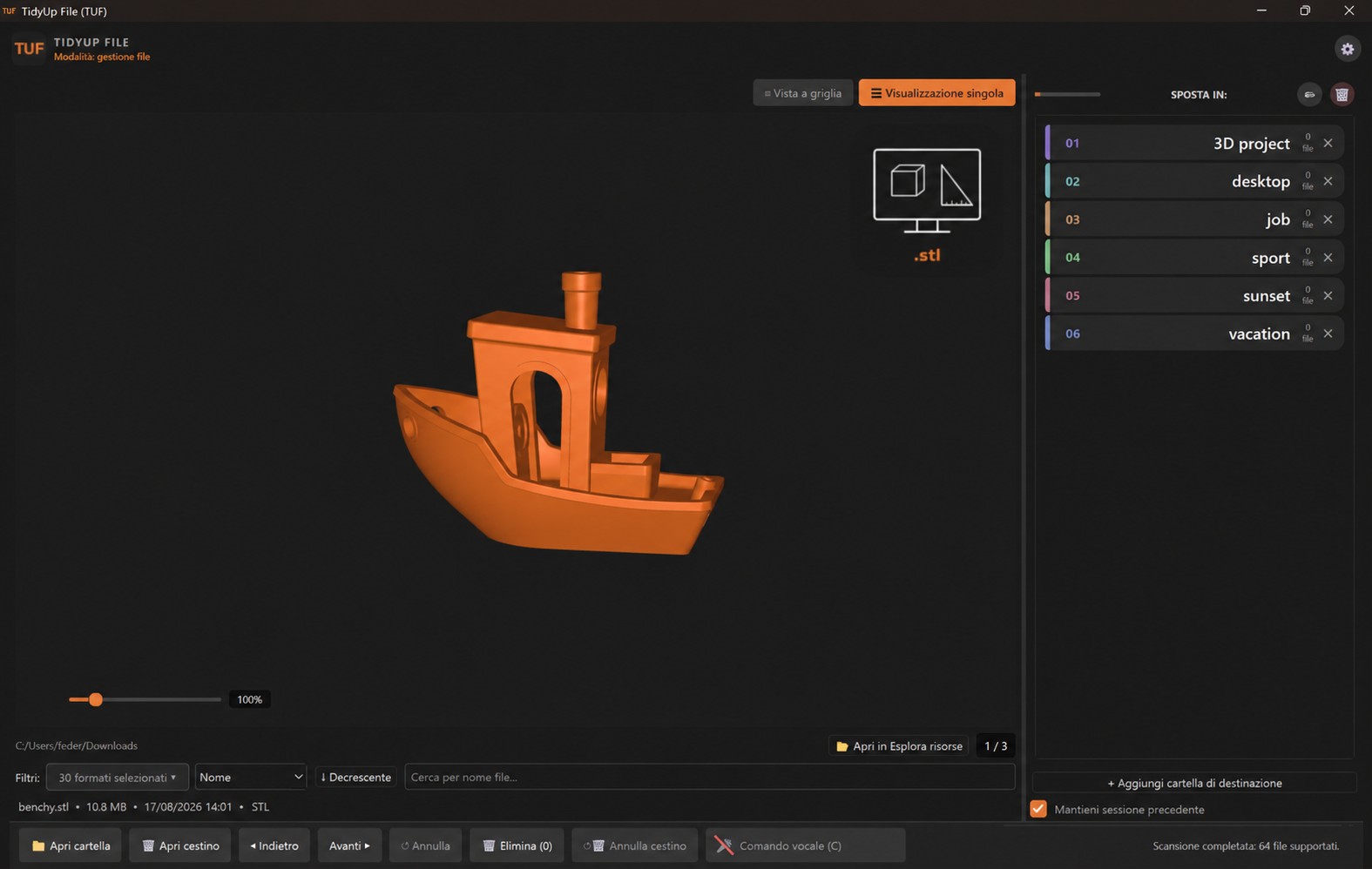Screen dimensions: 1372x869
Task: Advance to the next file with Avanti
Action: [x=349, y=845]
